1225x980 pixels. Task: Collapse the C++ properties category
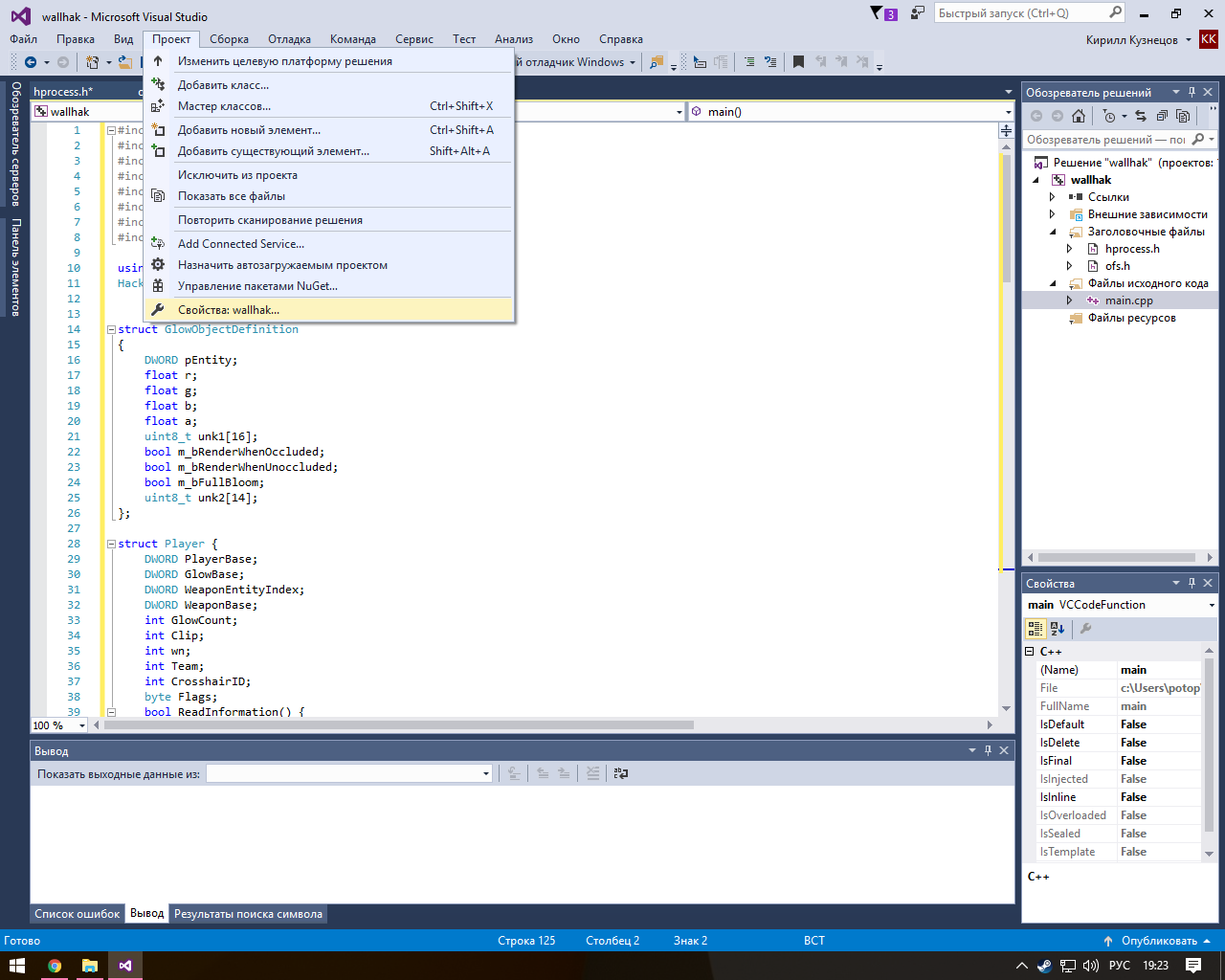coord(1030,652)
